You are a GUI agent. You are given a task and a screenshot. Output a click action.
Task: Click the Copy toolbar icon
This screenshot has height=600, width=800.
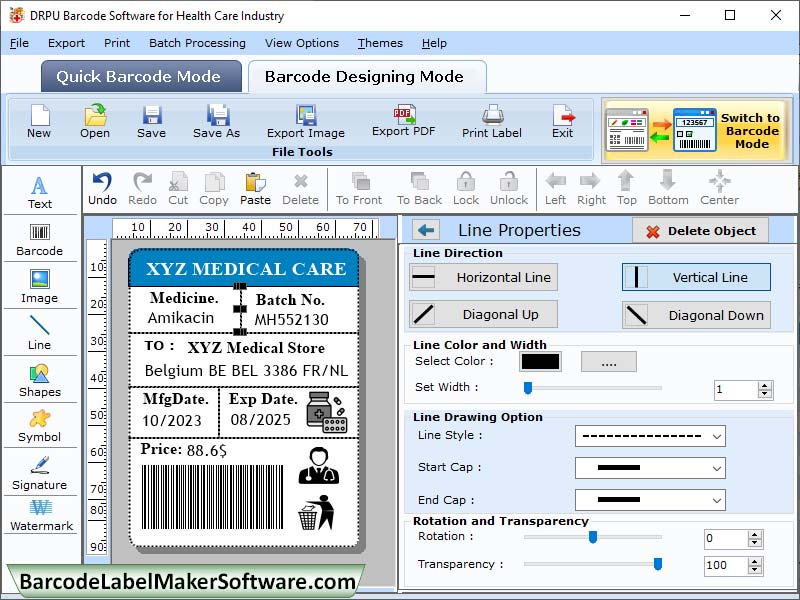214,189
